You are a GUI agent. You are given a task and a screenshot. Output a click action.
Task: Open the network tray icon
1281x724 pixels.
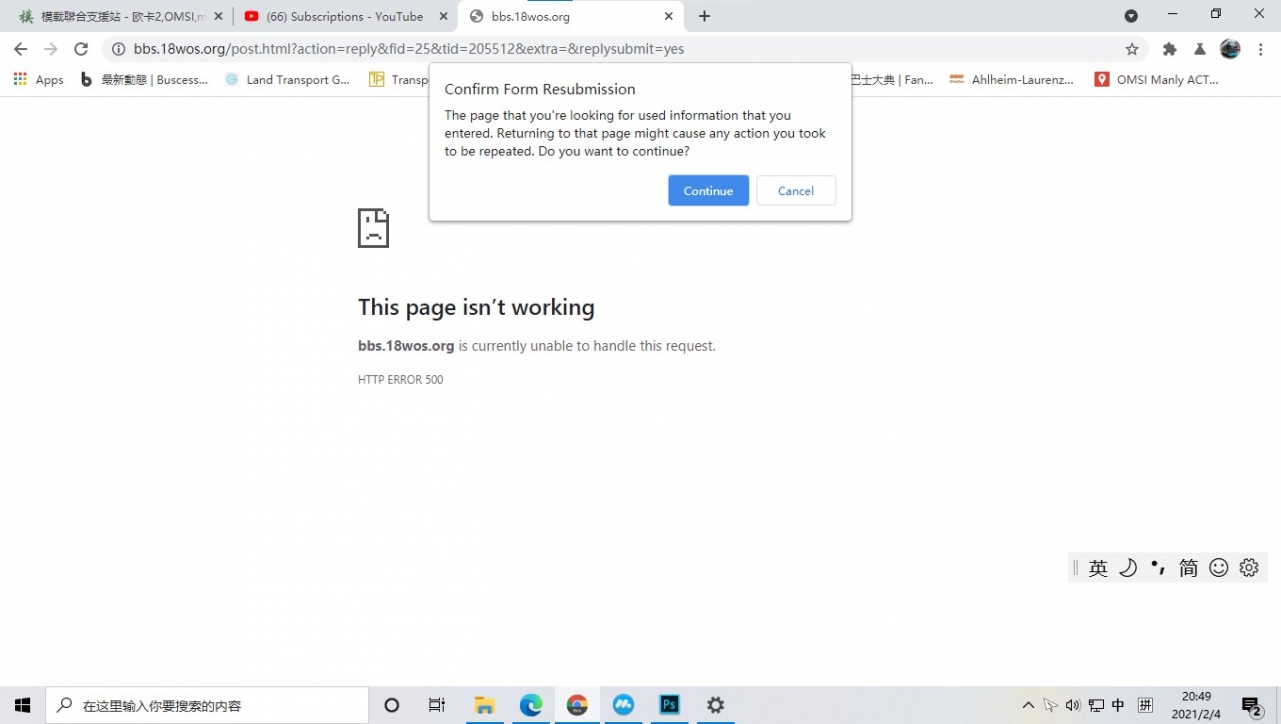click(1096, 706)
